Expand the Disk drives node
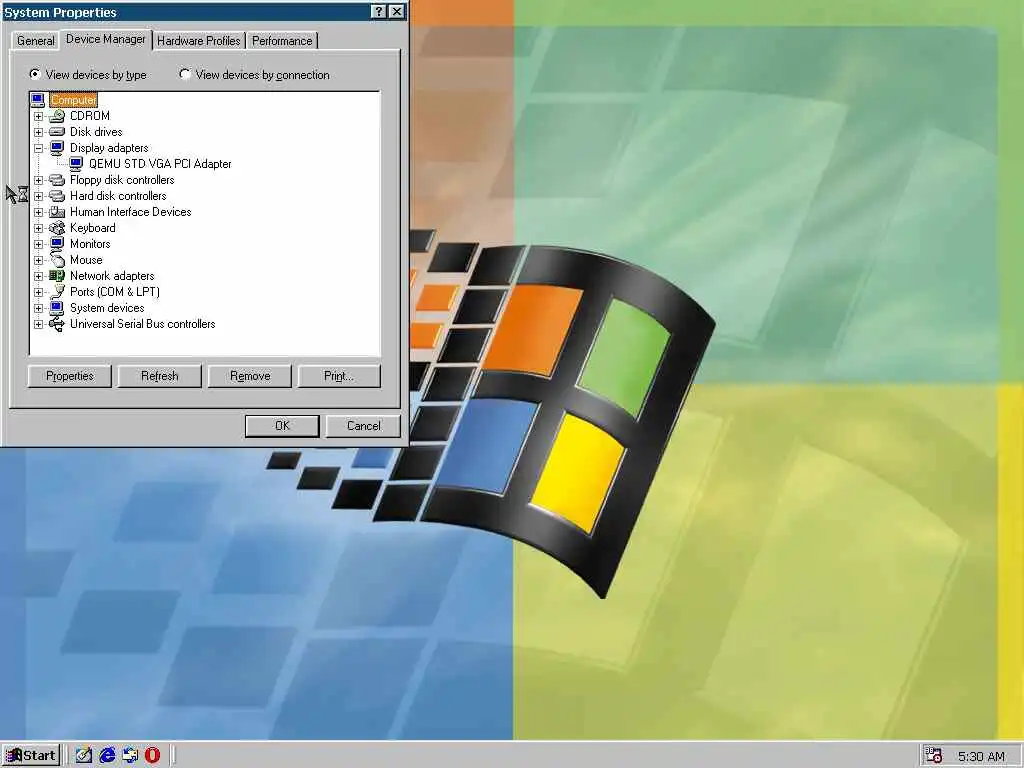 pyautogui.click(x=39, y=133)
